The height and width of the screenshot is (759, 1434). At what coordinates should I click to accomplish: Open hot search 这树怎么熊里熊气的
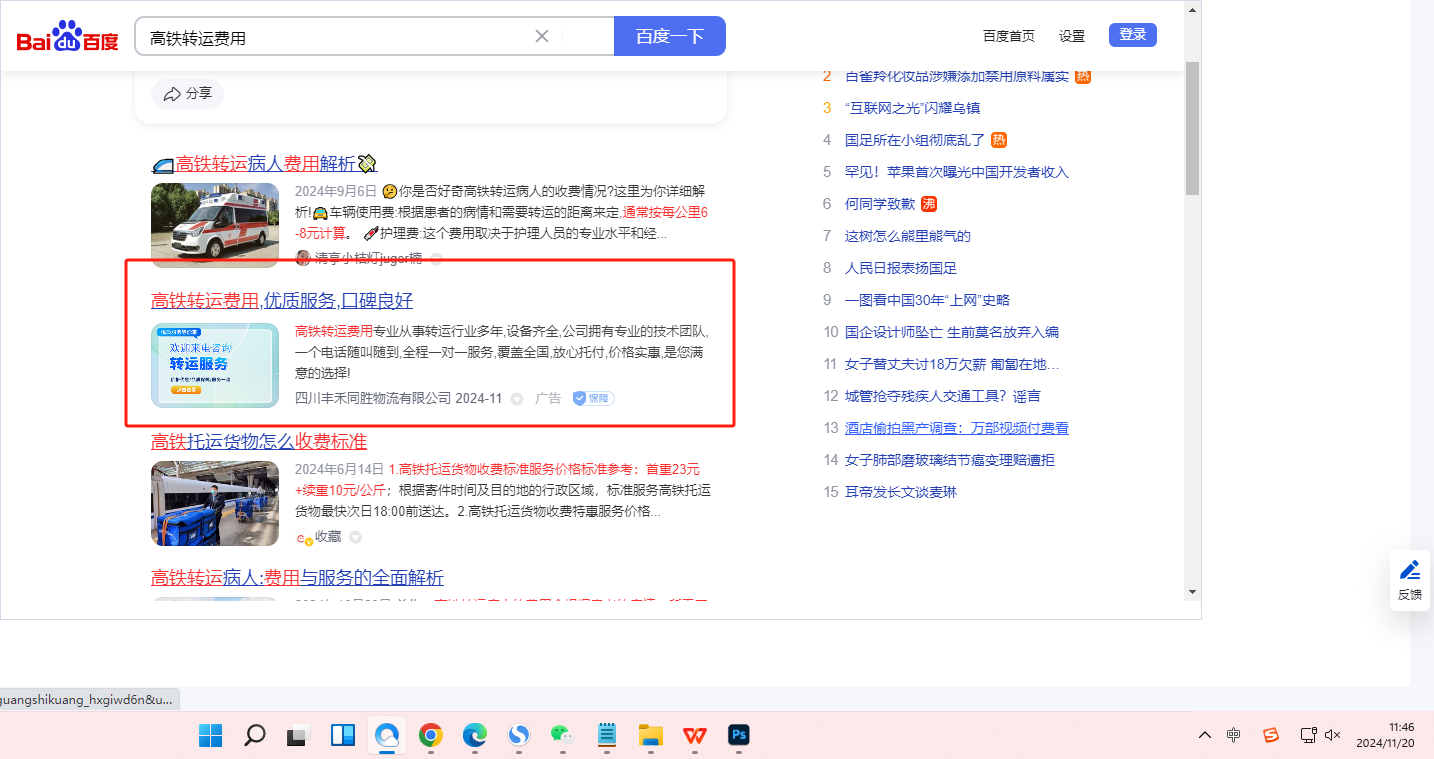coord(908,236)
